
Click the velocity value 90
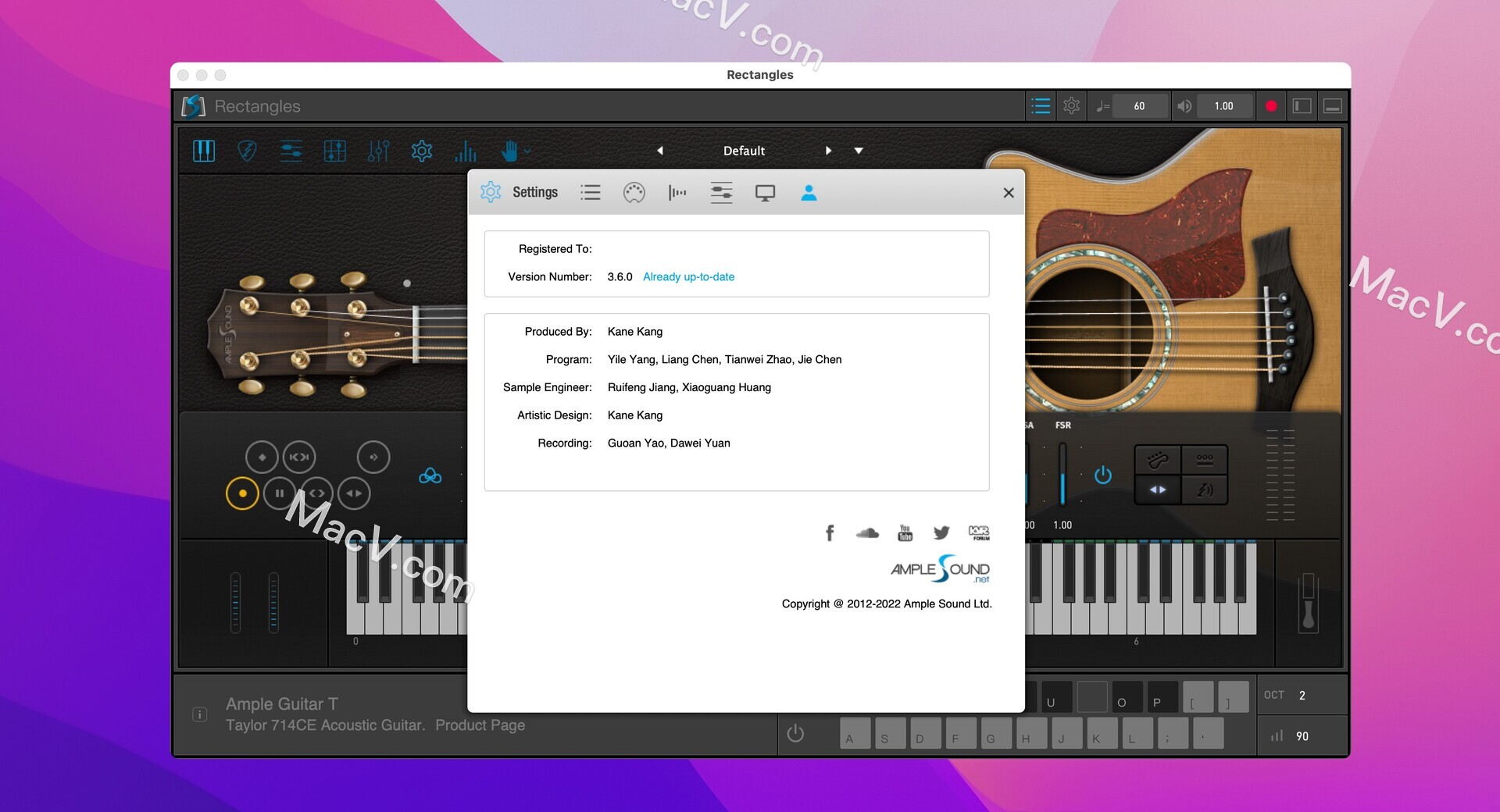(1302, 736)
